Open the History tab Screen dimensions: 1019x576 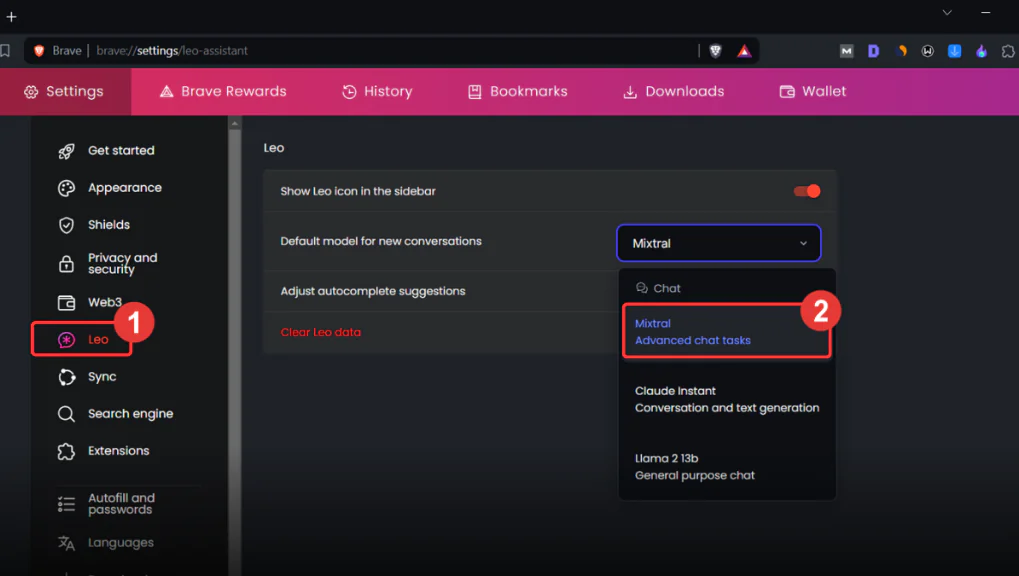pyautogui.click(x=377, y=92)
